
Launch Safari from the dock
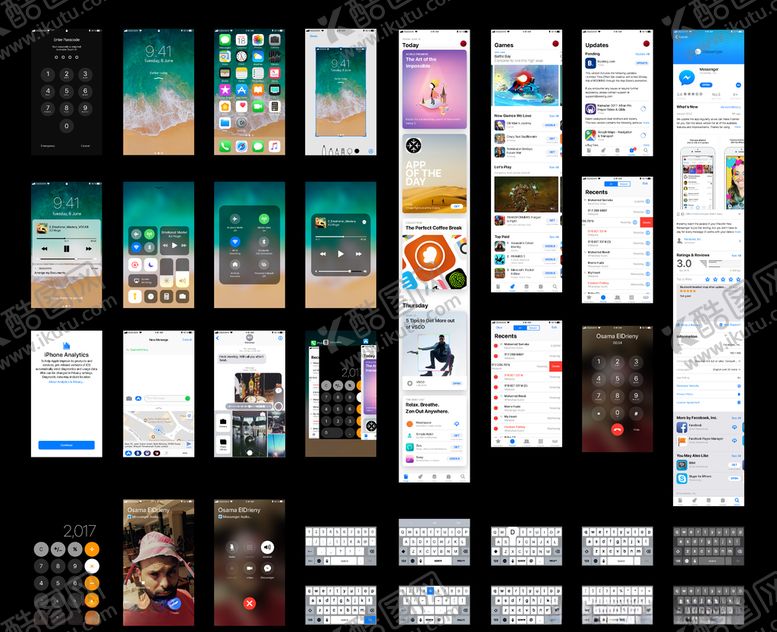point(241,146)
